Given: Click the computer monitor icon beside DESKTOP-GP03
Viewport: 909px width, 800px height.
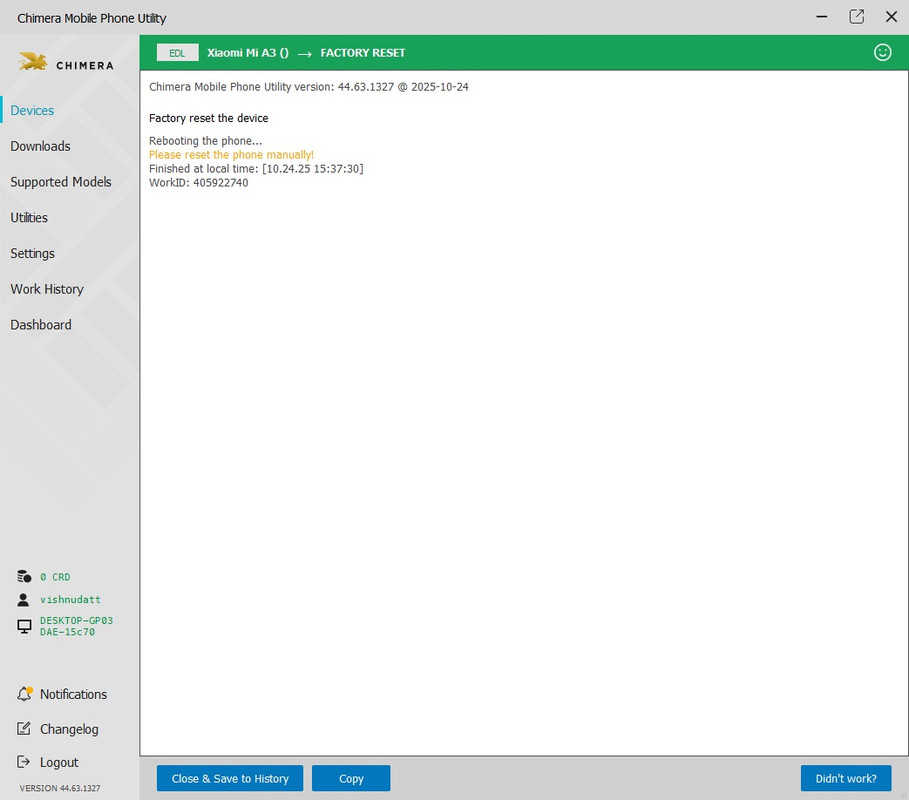Looking at the screenshot, I should pos(24,627).
